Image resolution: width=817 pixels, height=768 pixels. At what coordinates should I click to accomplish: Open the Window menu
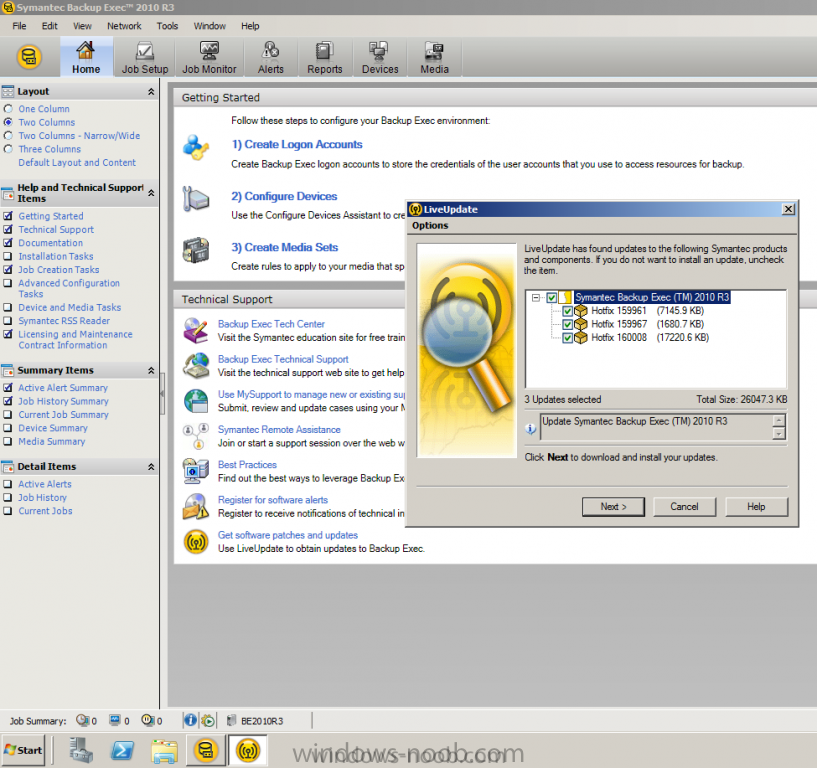[209, 26]
